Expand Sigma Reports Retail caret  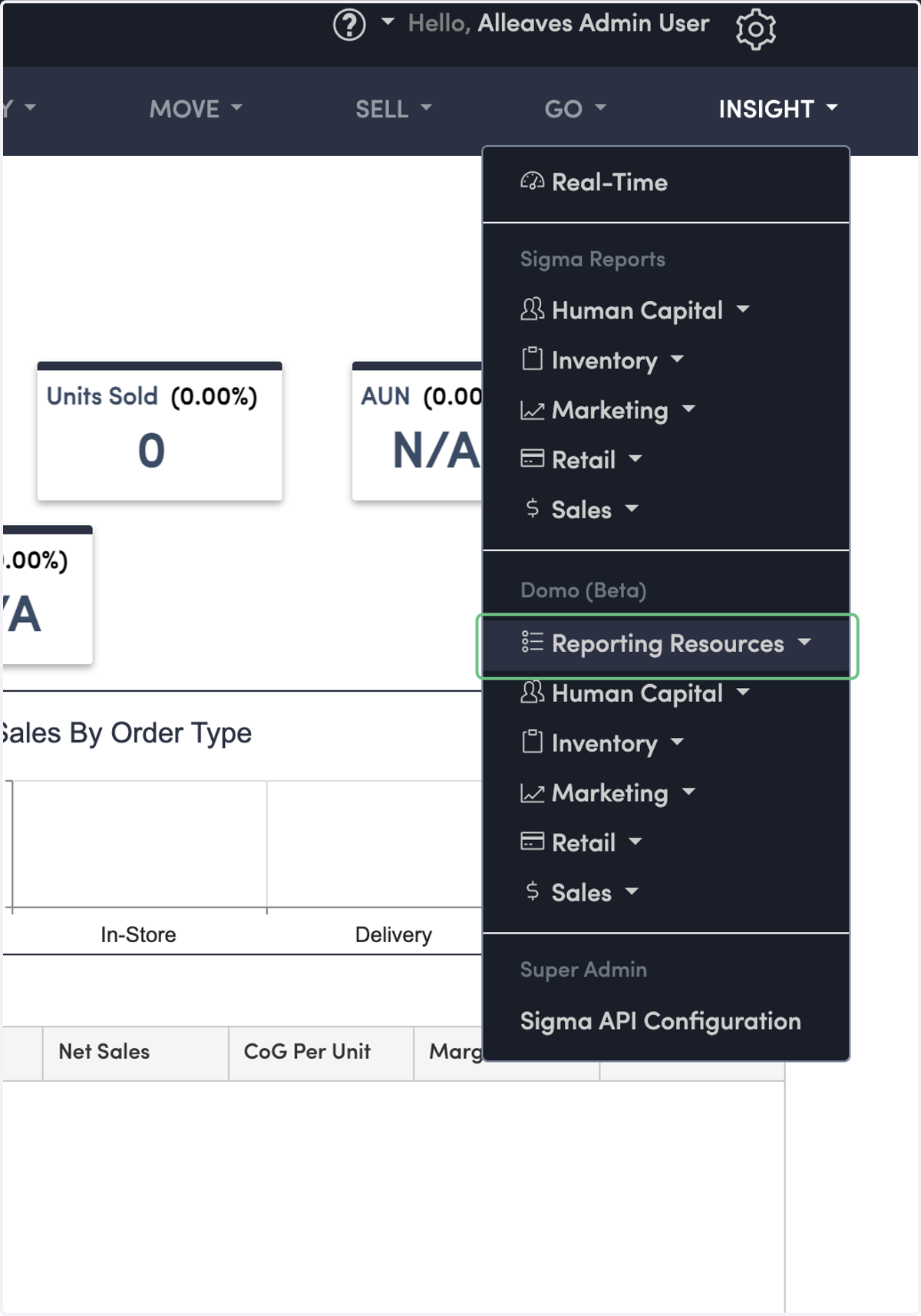tap(635, 459)
